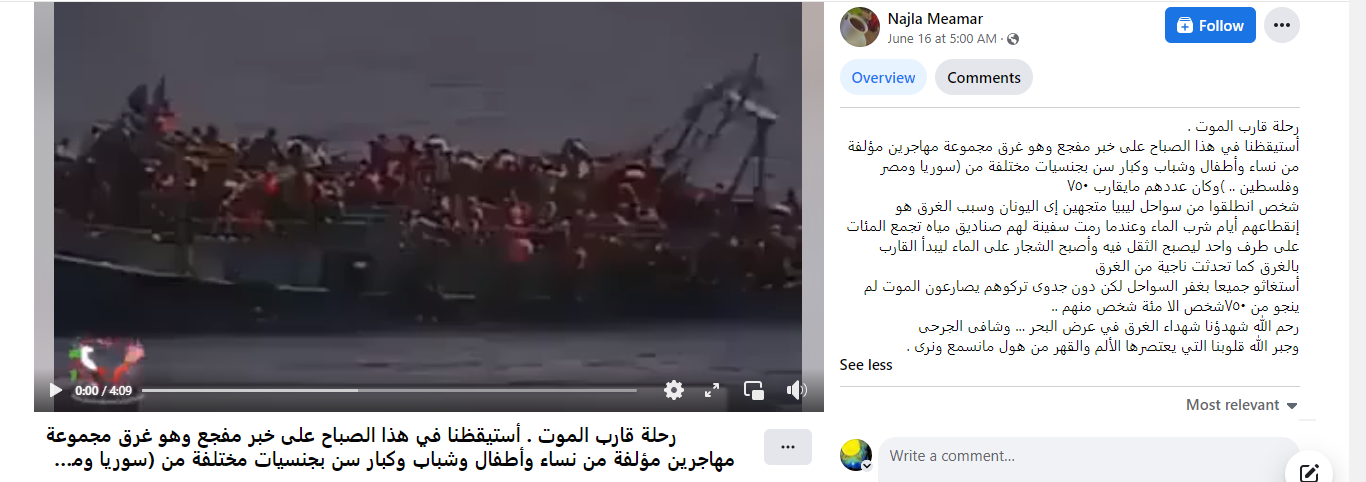
Task: Switch to the Comments tab
Action: coord(984,78)
